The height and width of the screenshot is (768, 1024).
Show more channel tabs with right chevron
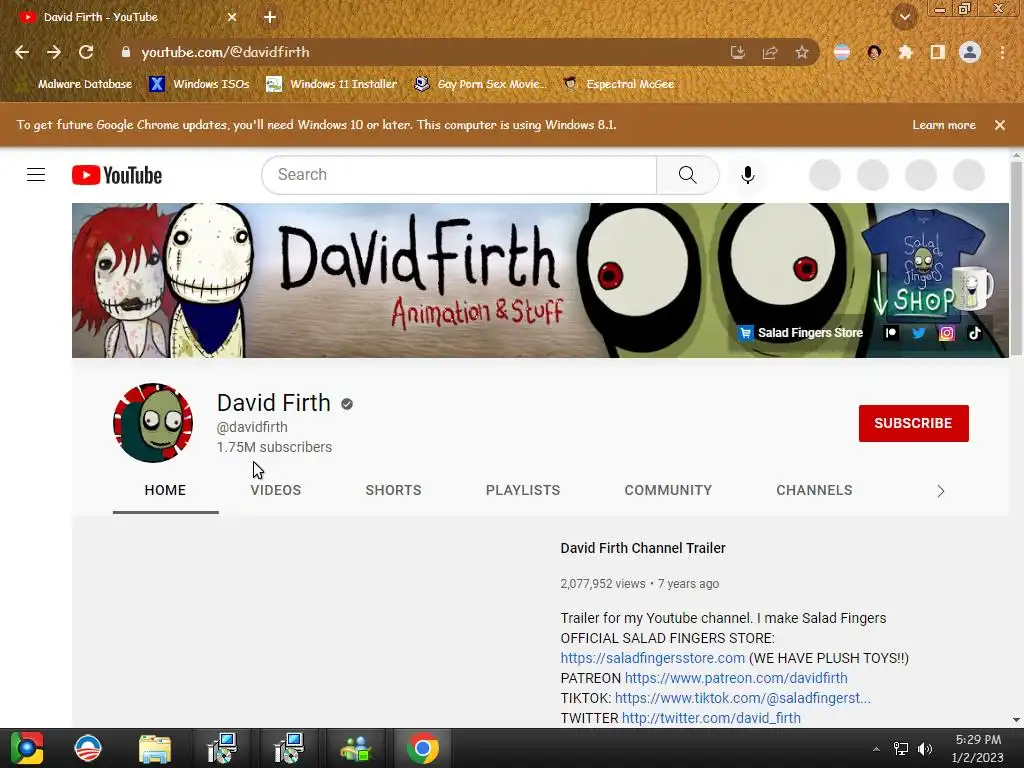pos(941,491)
